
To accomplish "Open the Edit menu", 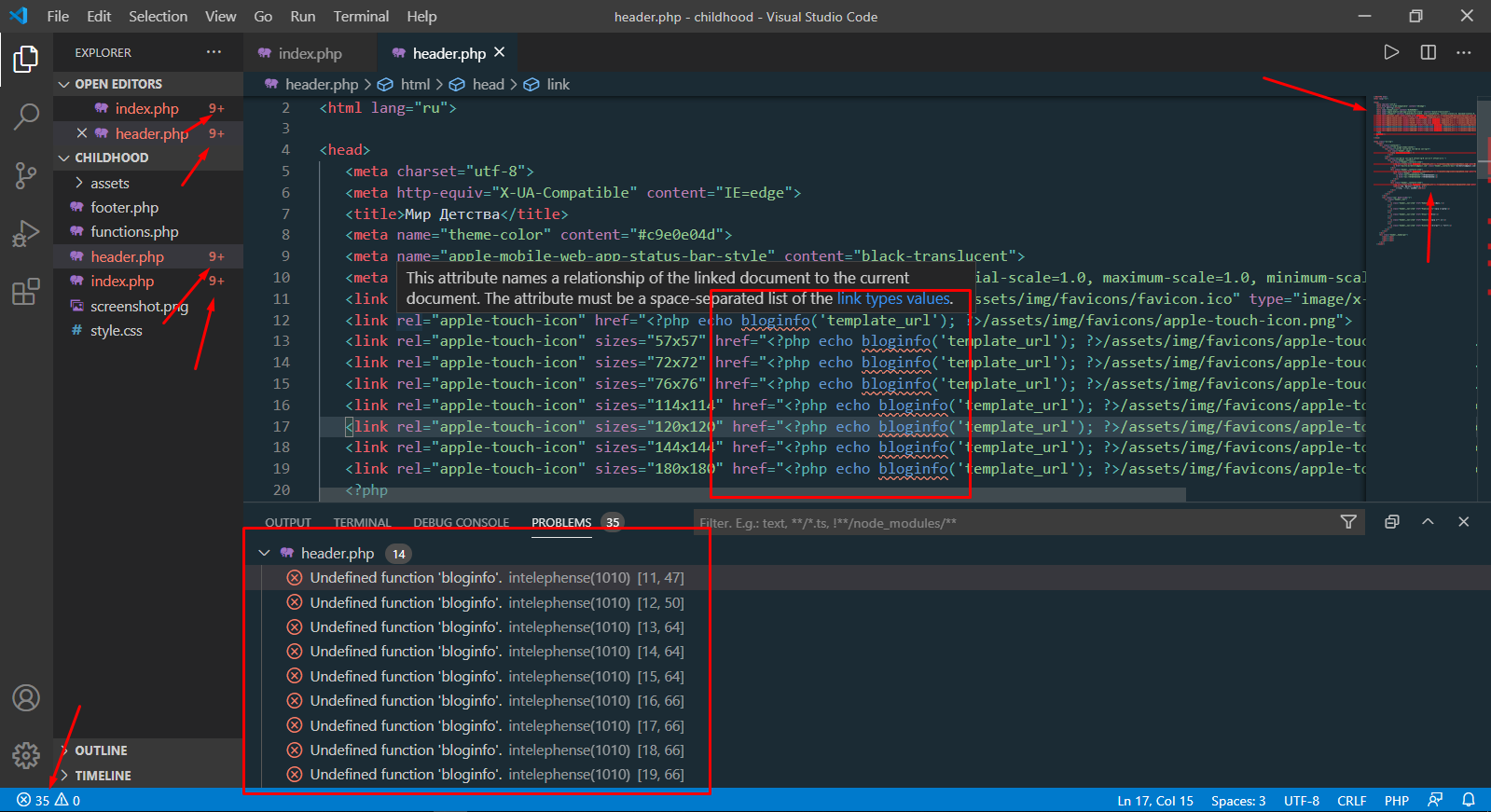I will [x=99, y=16].
